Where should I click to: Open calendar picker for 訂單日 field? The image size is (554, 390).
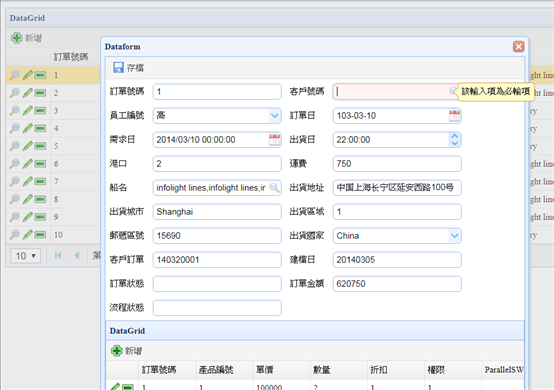454,116
